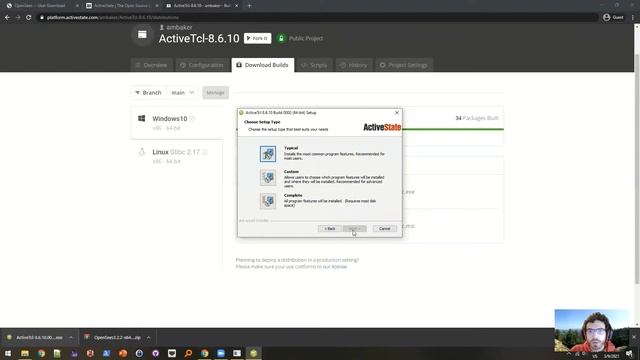This screenshot has height=360, width=640.
Task: Select the Complete setup type icon
Action: click(268, 201)
